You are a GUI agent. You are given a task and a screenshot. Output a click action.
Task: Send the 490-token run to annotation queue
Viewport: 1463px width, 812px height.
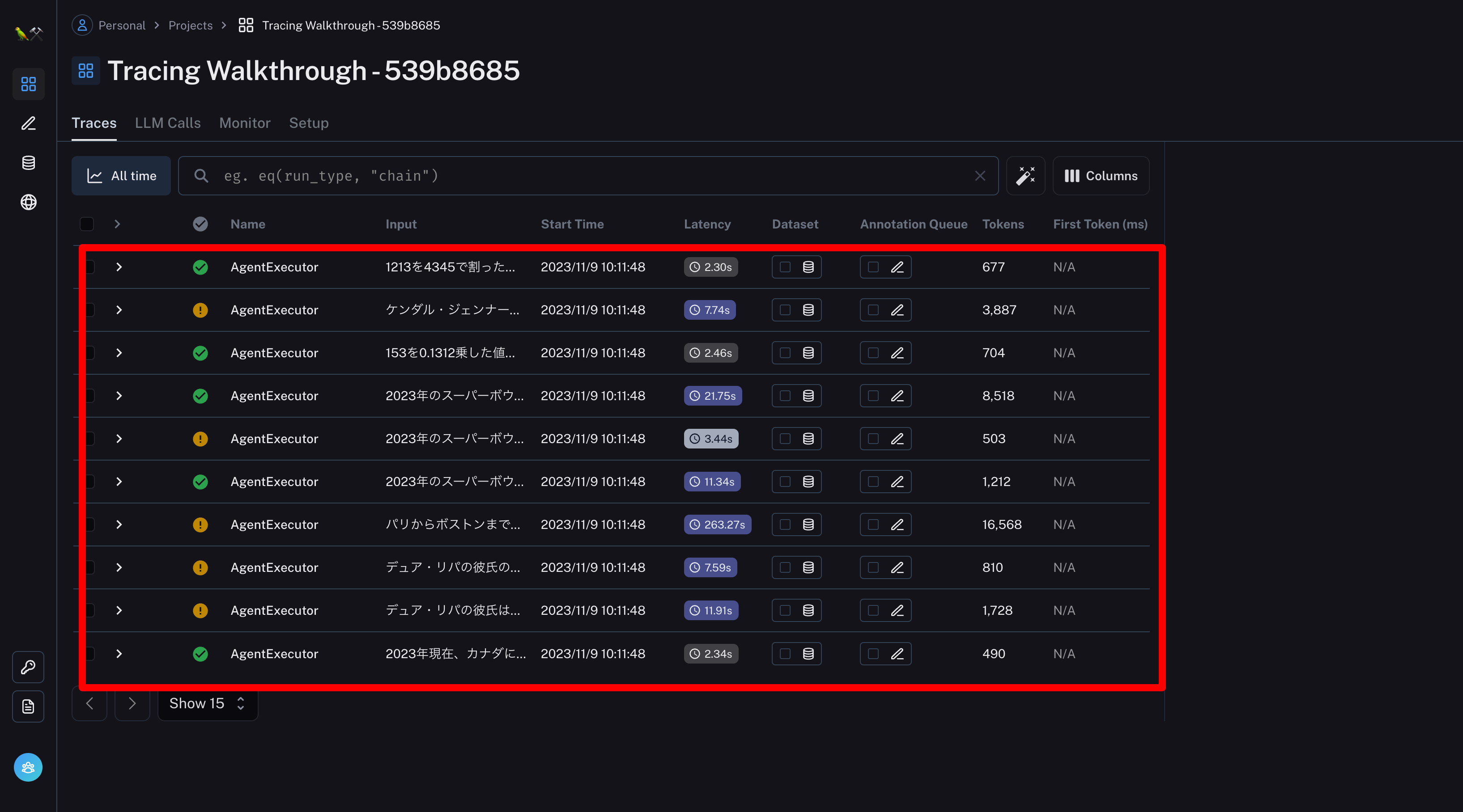pyautogui.click(x=897, y=654)
